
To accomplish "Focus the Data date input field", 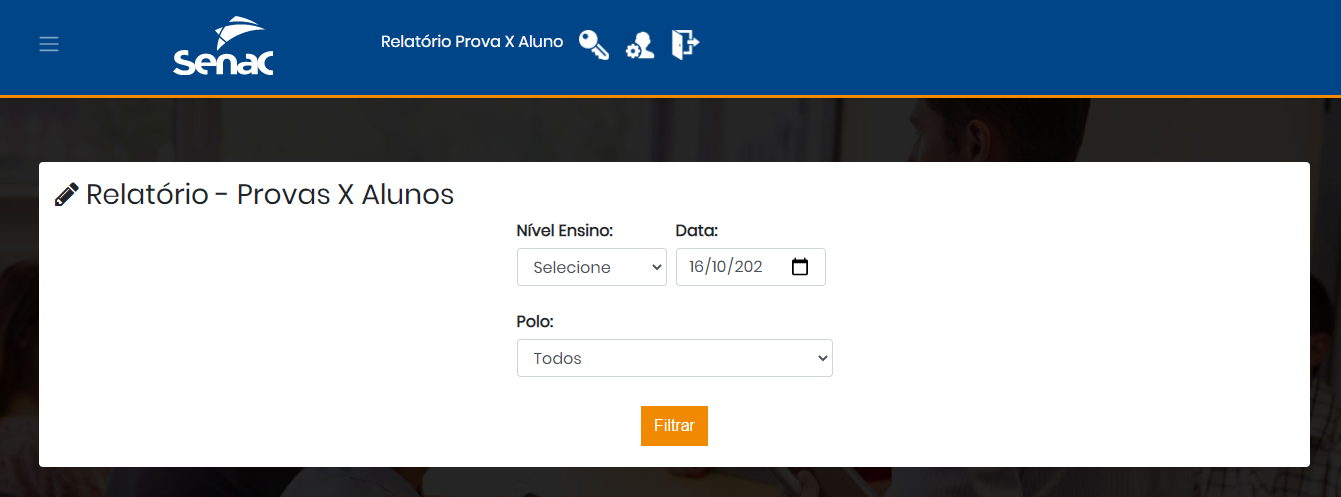I will (x=751, y=267).
